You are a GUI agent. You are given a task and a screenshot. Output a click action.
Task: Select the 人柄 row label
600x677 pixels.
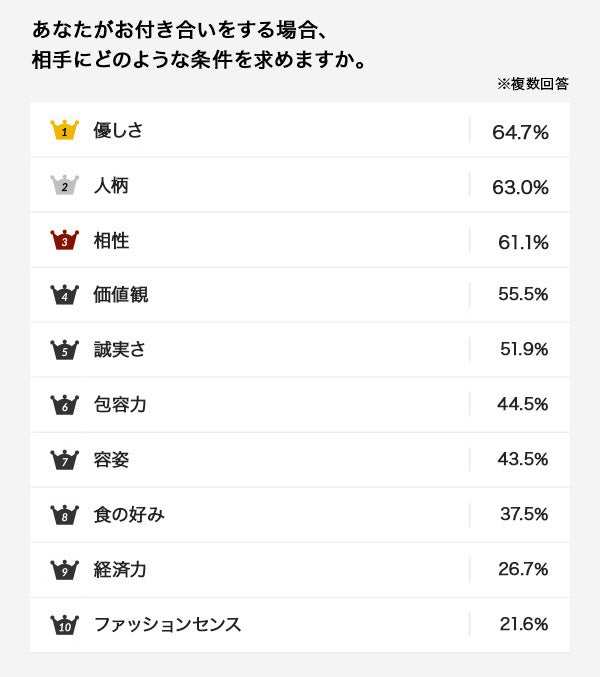click(x=110, y=185)
